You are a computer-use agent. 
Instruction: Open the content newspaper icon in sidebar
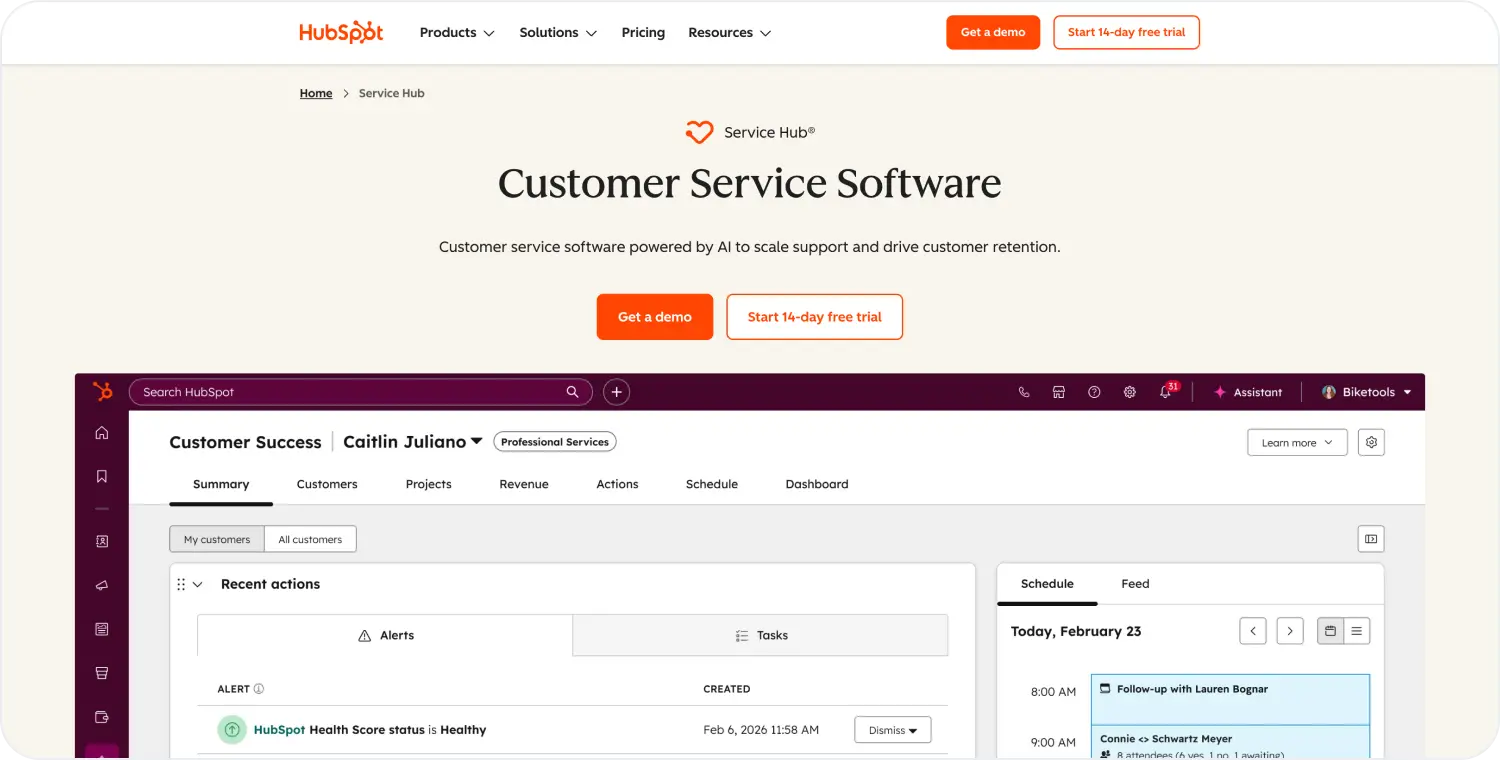click(x=102, y=629)
